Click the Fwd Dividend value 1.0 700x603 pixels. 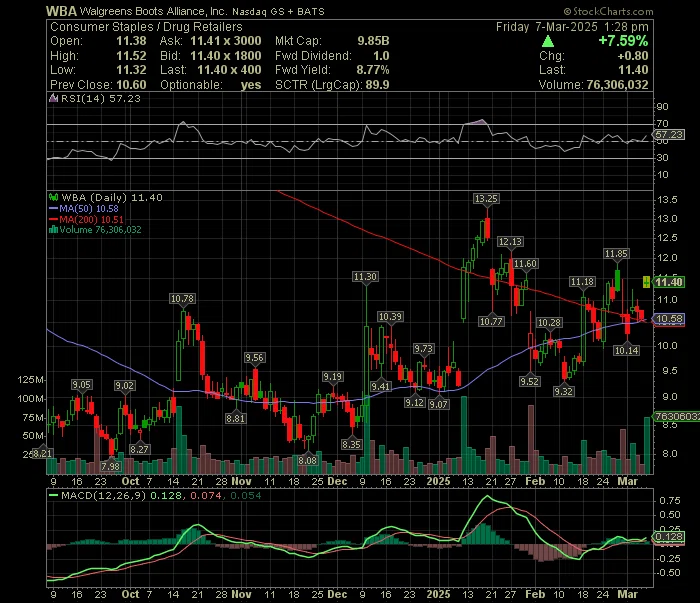[x=381, y=56]
